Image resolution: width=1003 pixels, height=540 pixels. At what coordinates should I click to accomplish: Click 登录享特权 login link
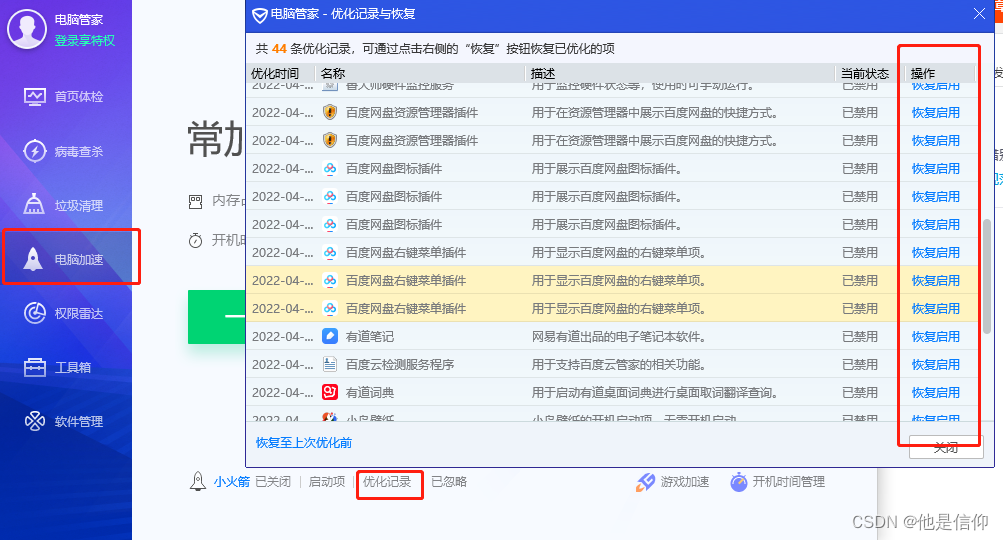tap(84, 40)
